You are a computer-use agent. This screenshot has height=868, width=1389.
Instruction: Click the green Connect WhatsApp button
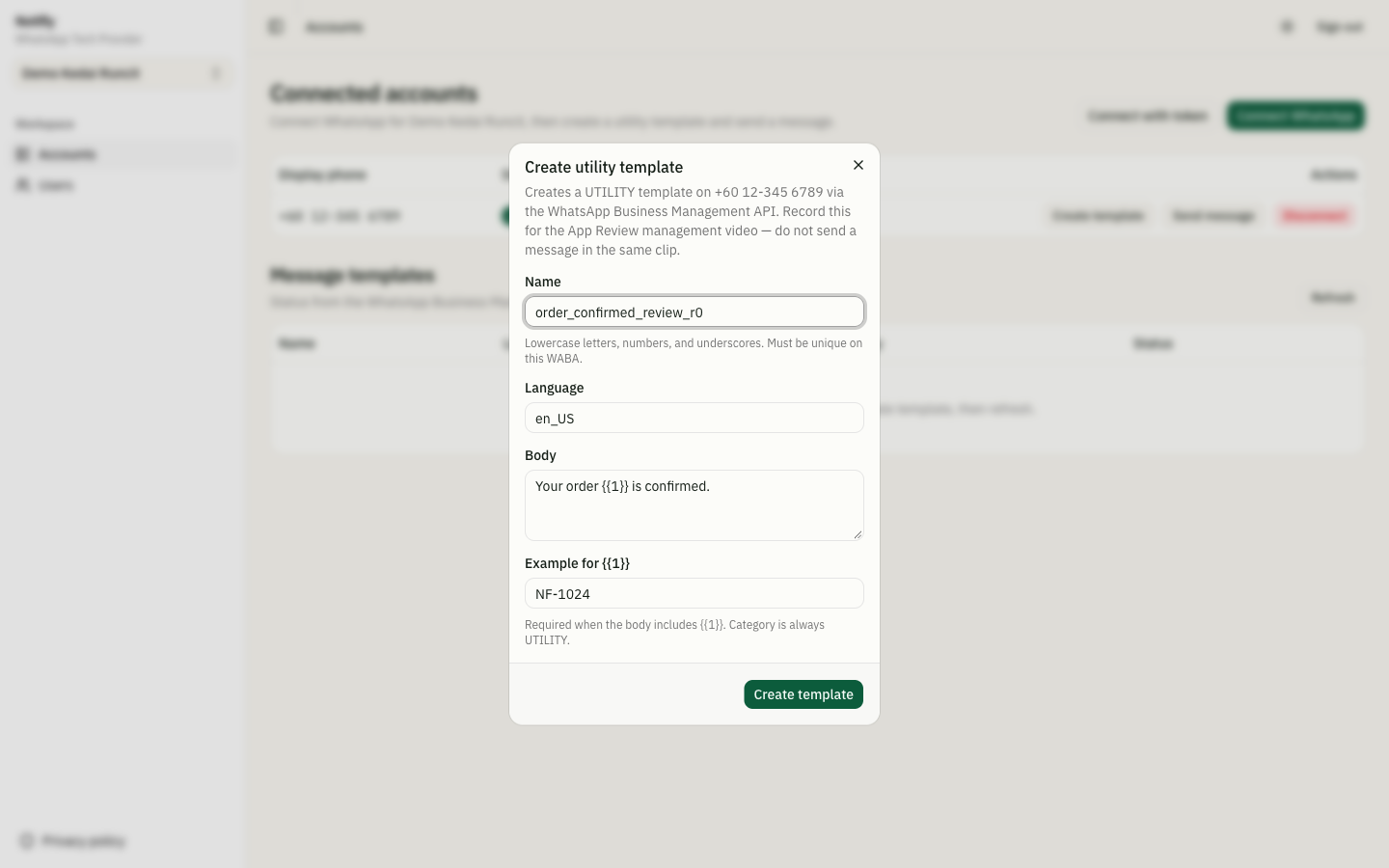1295,116
